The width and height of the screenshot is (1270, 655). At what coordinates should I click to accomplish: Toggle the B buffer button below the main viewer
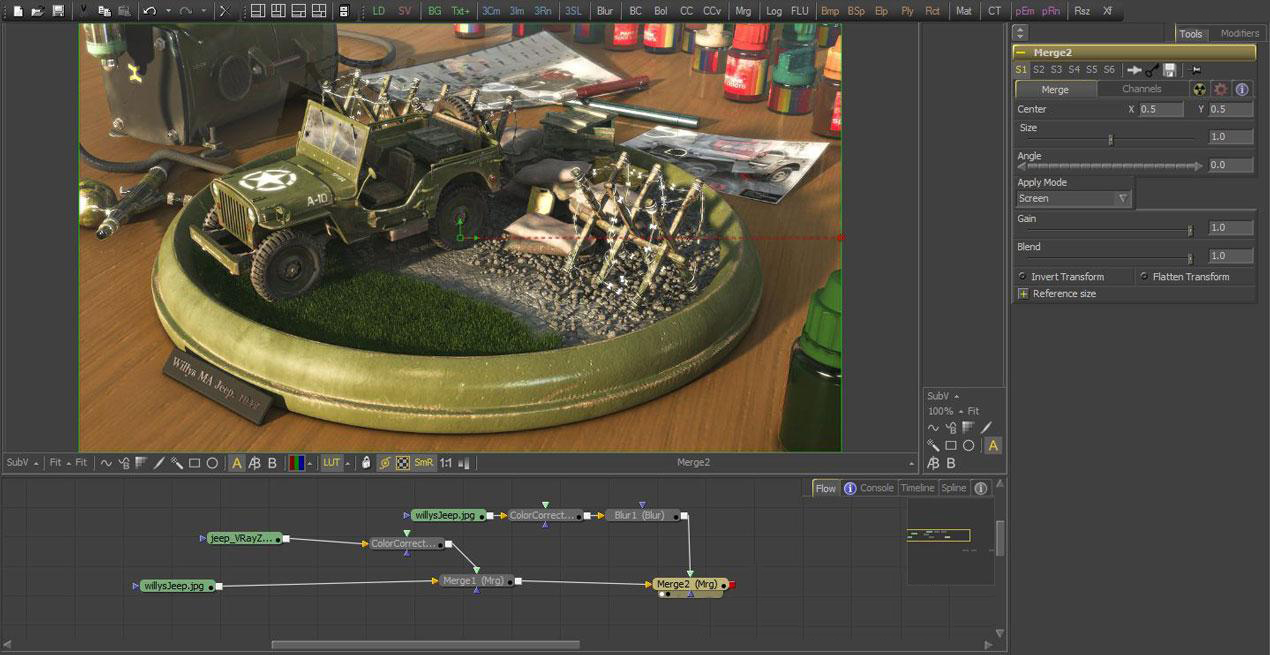[x=272, y=462]
